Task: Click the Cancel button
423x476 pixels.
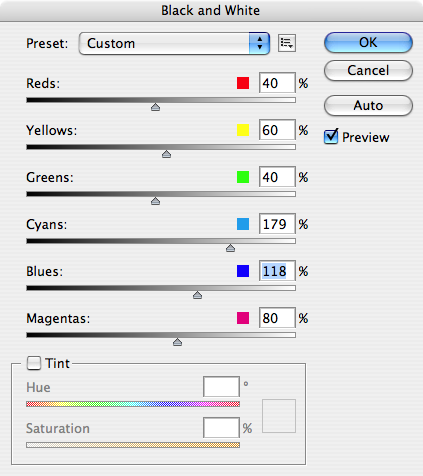Action: (x=368, y=70)
